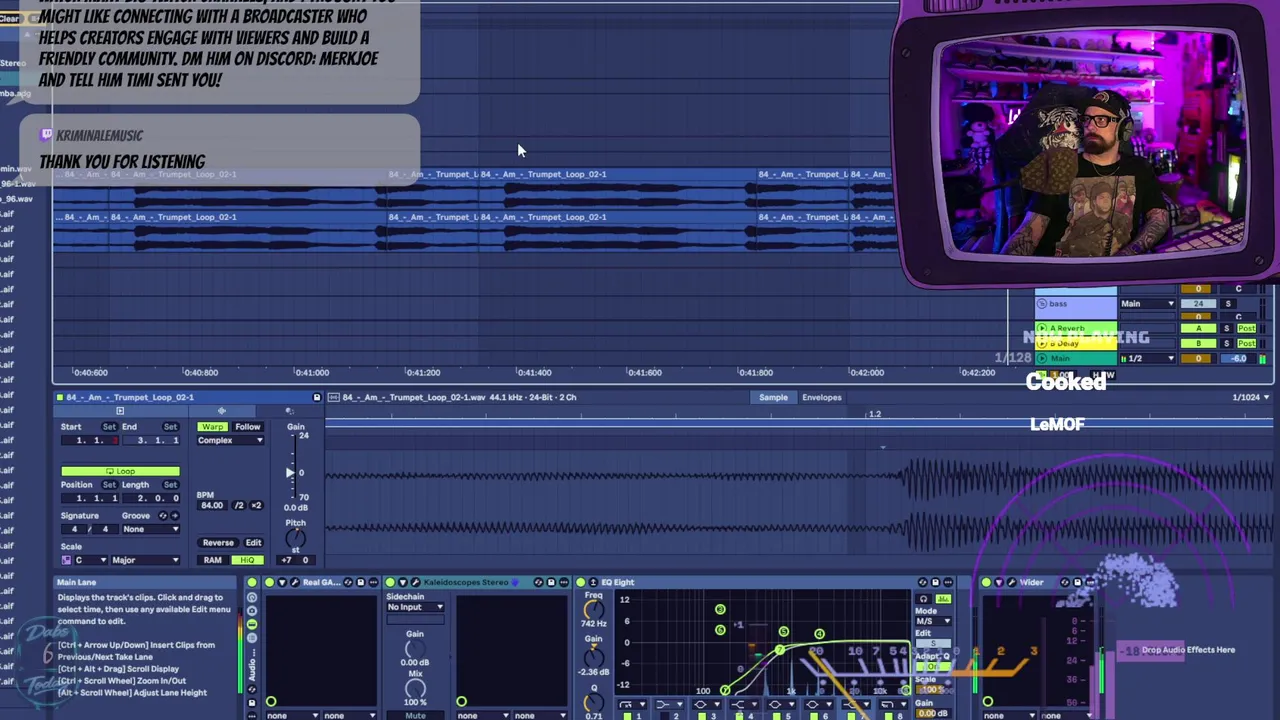This screenshot has height=720, width=1280.
Task: Click EQ Eight save preset icon
Action: [935, 582]
